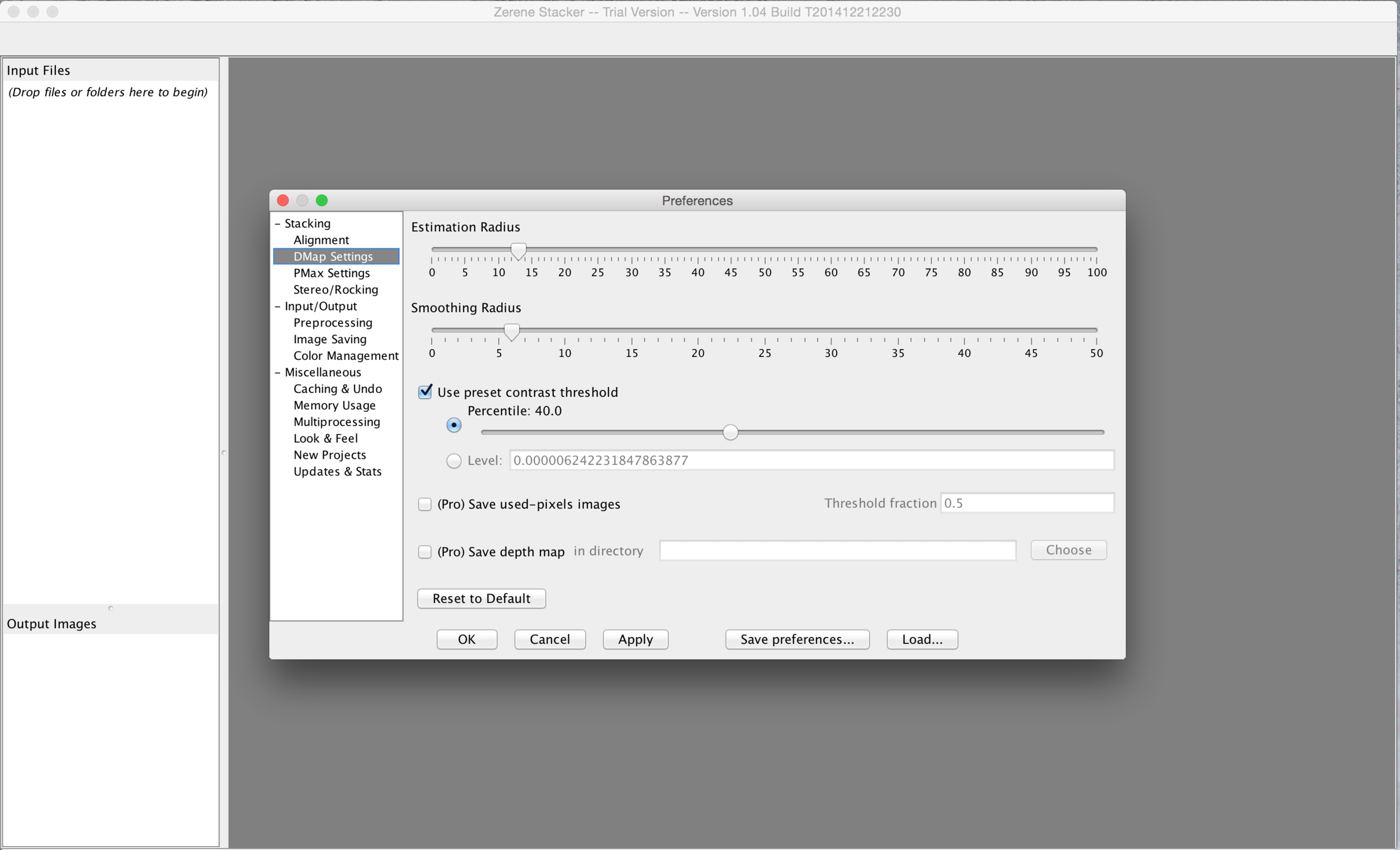Select DMap Settings in the tree
Screen dimensions: 1400x850
pyautogui.click(x=336, y=257)
